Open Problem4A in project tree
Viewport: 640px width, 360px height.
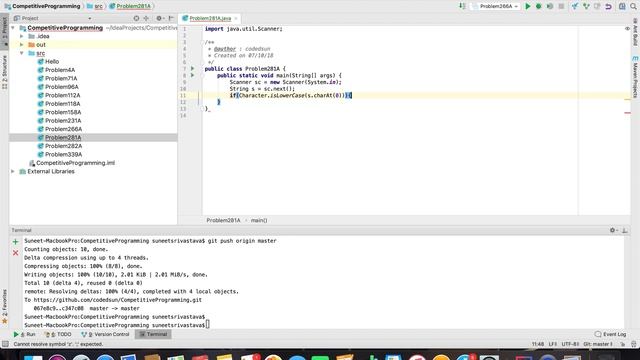[60, 70]
